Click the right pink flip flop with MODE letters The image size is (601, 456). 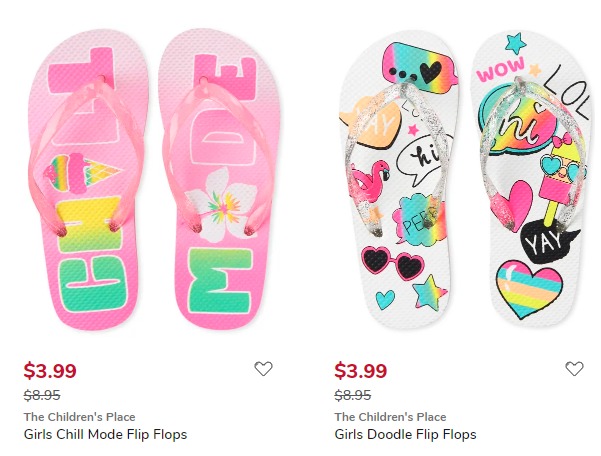(219, 179)
